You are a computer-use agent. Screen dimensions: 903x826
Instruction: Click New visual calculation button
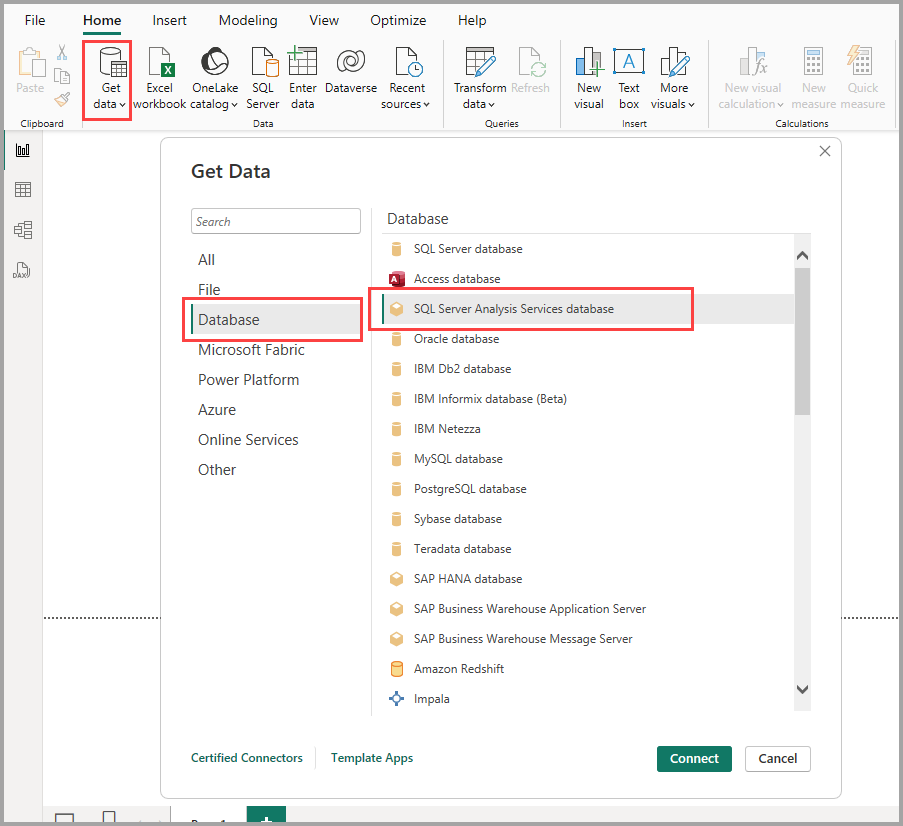[x=752, y=79]
